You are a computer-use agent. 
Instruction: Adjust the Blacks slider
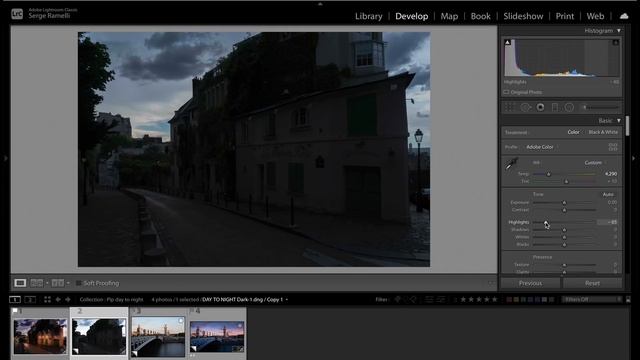564,244
